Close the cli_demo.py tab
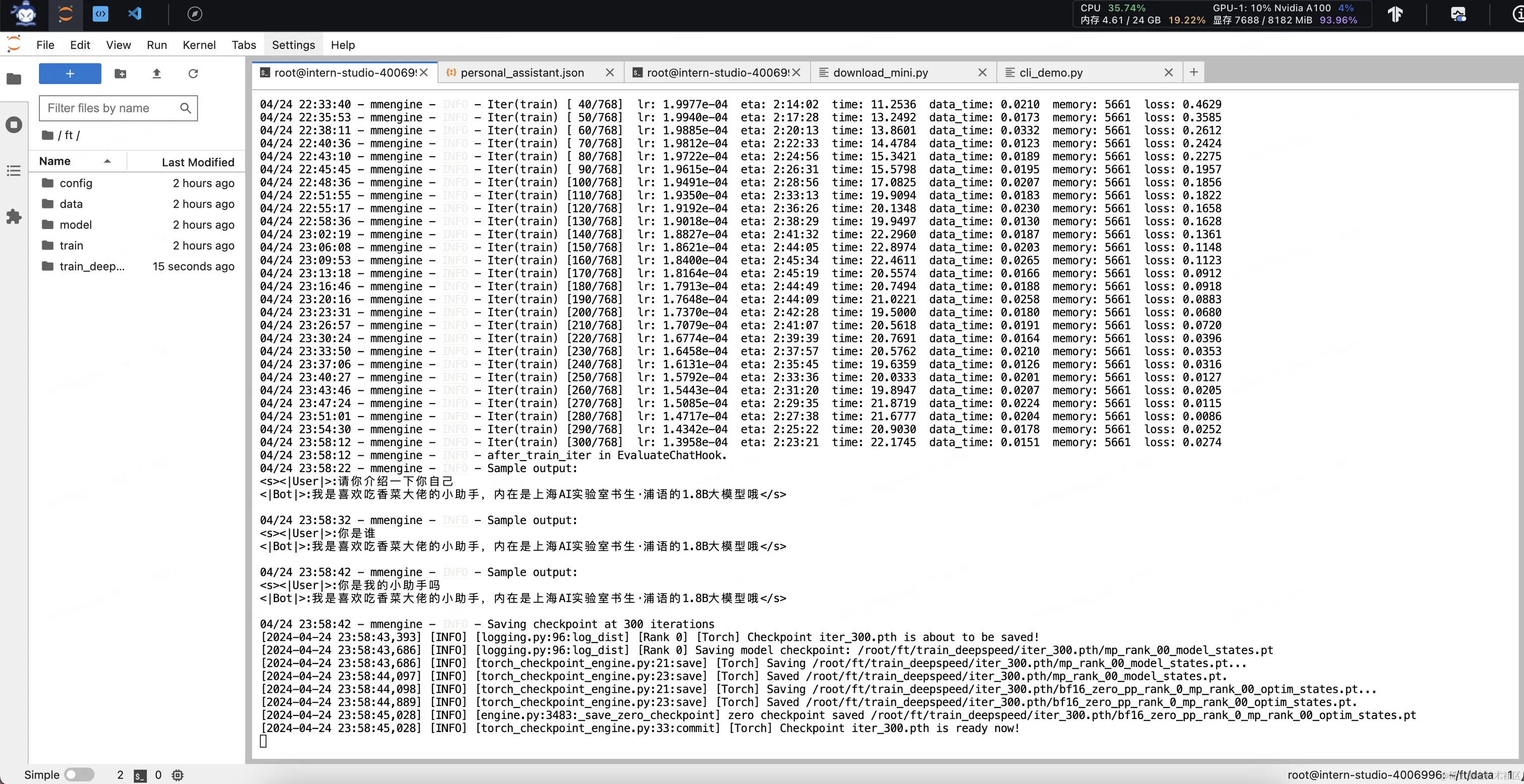Viewport: 1524px width, 784px height. click(x=1168, y=72)
